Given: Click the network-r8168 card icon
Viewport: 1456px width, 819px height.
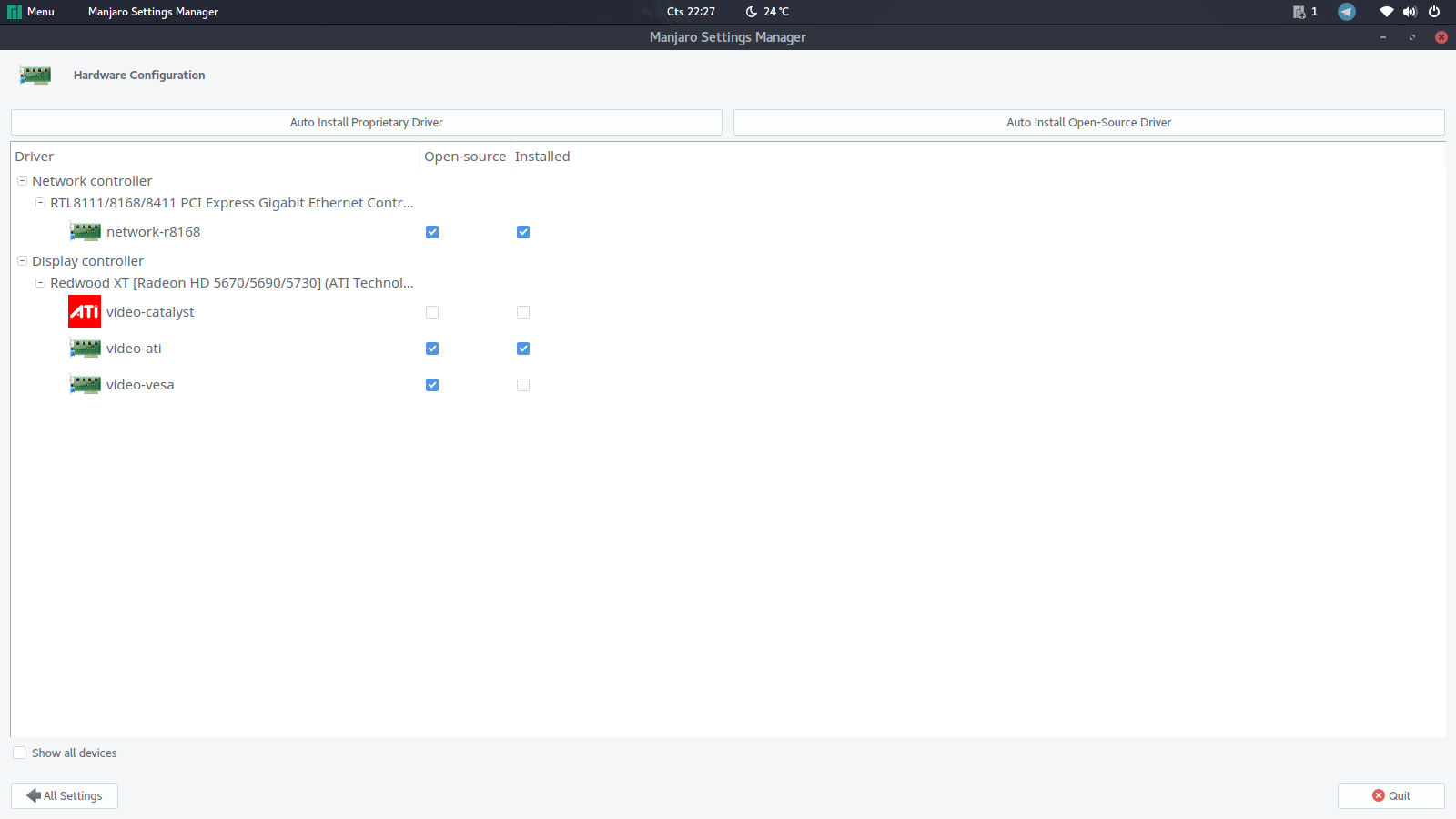Looking at the screenshot, I should (86, 232).
